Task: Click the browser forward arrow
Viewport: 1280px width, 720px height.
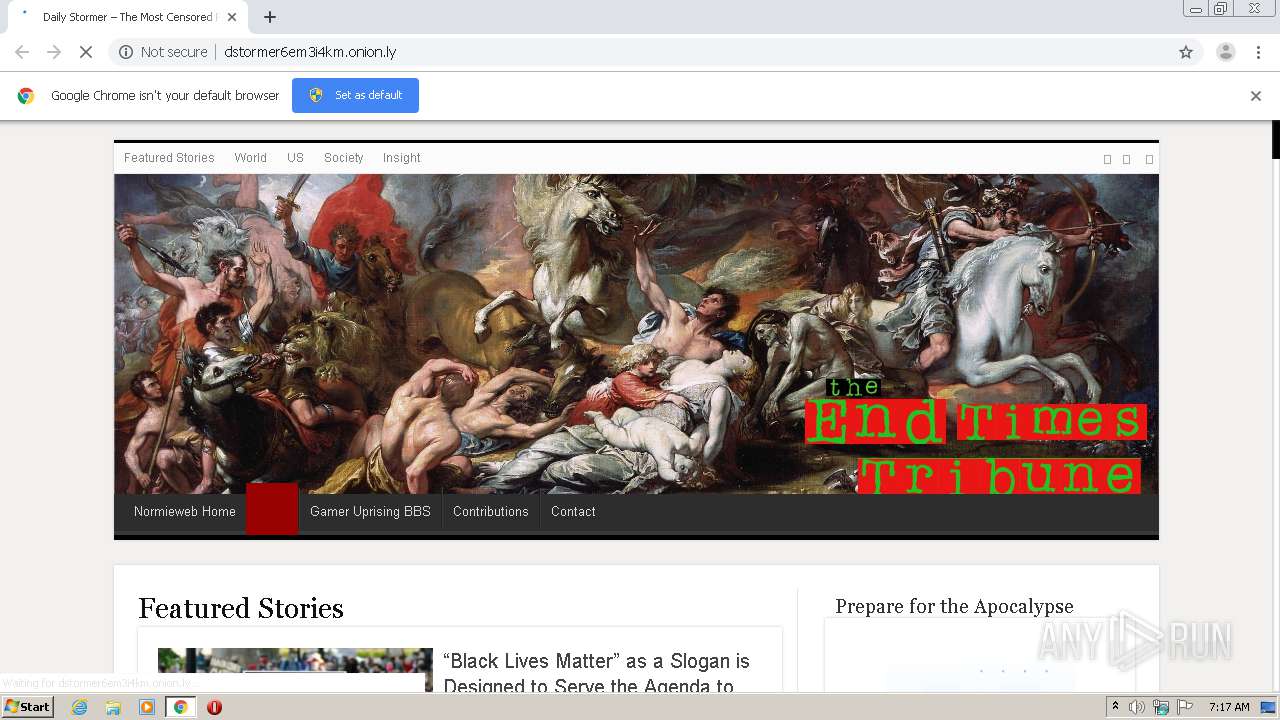Action: coord(54,52)
